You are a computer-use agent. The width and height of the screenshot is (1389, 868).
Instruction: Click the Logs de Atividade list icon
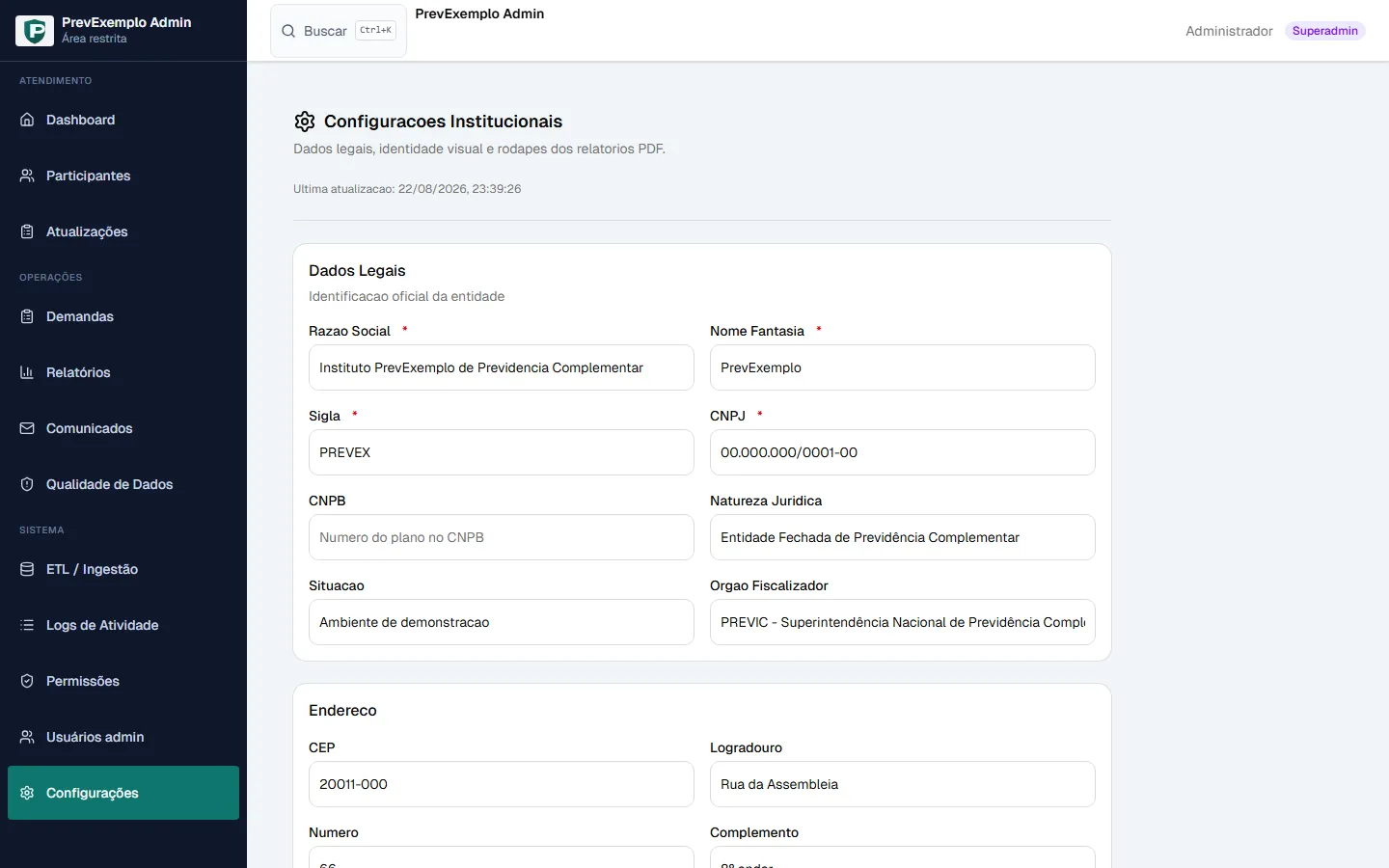27,625
